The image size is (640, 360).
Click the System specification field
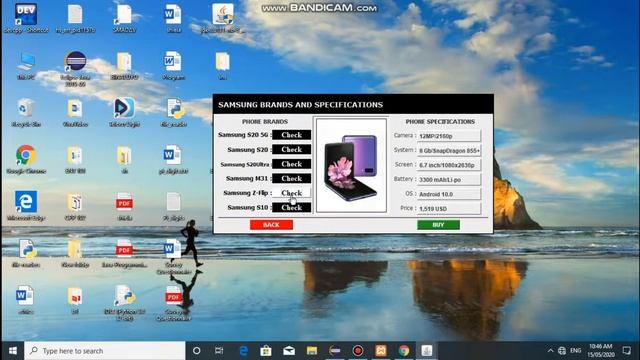(x=449, y=151)
